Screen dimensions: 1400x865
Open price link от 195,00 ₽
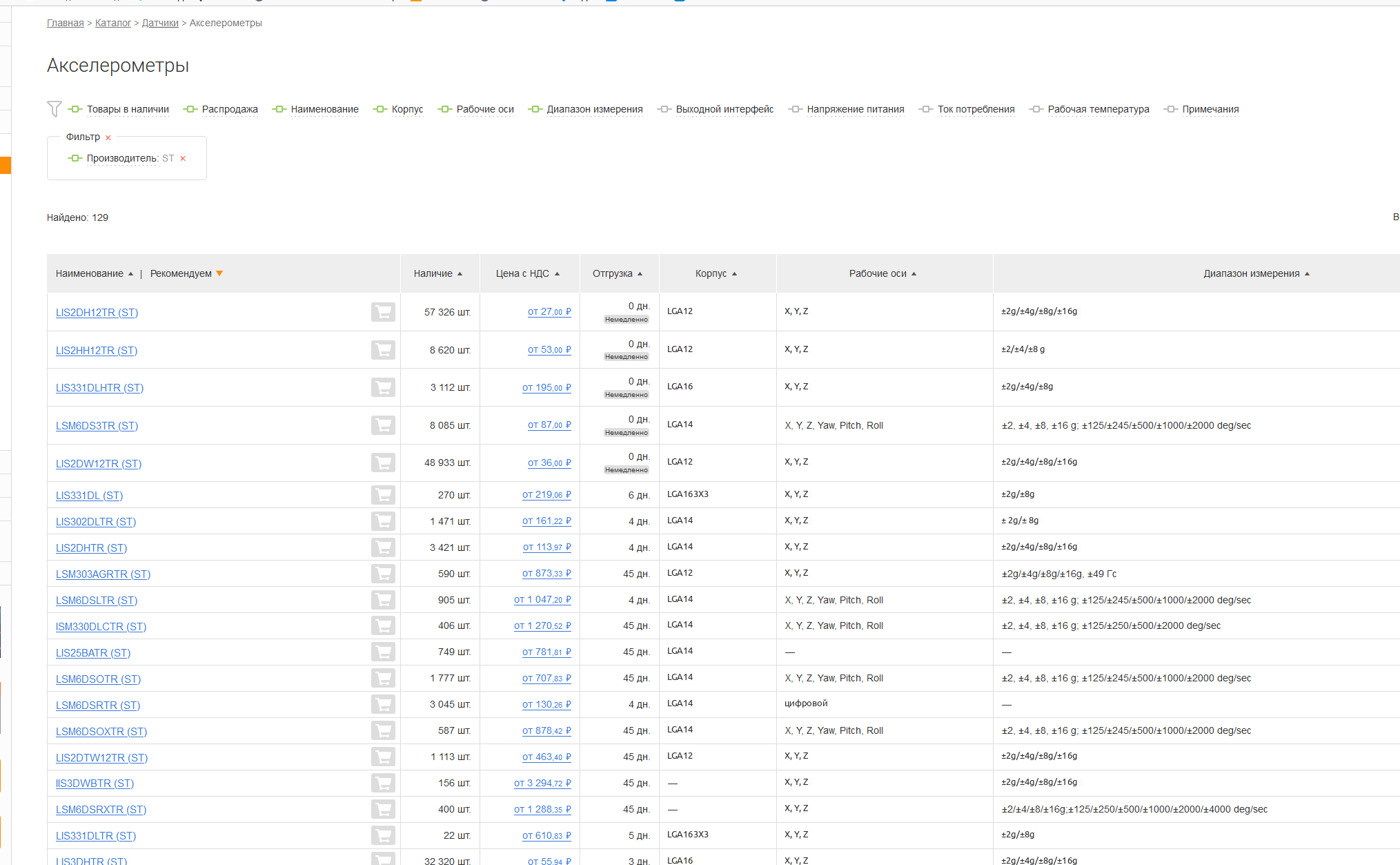click(546, 388)
